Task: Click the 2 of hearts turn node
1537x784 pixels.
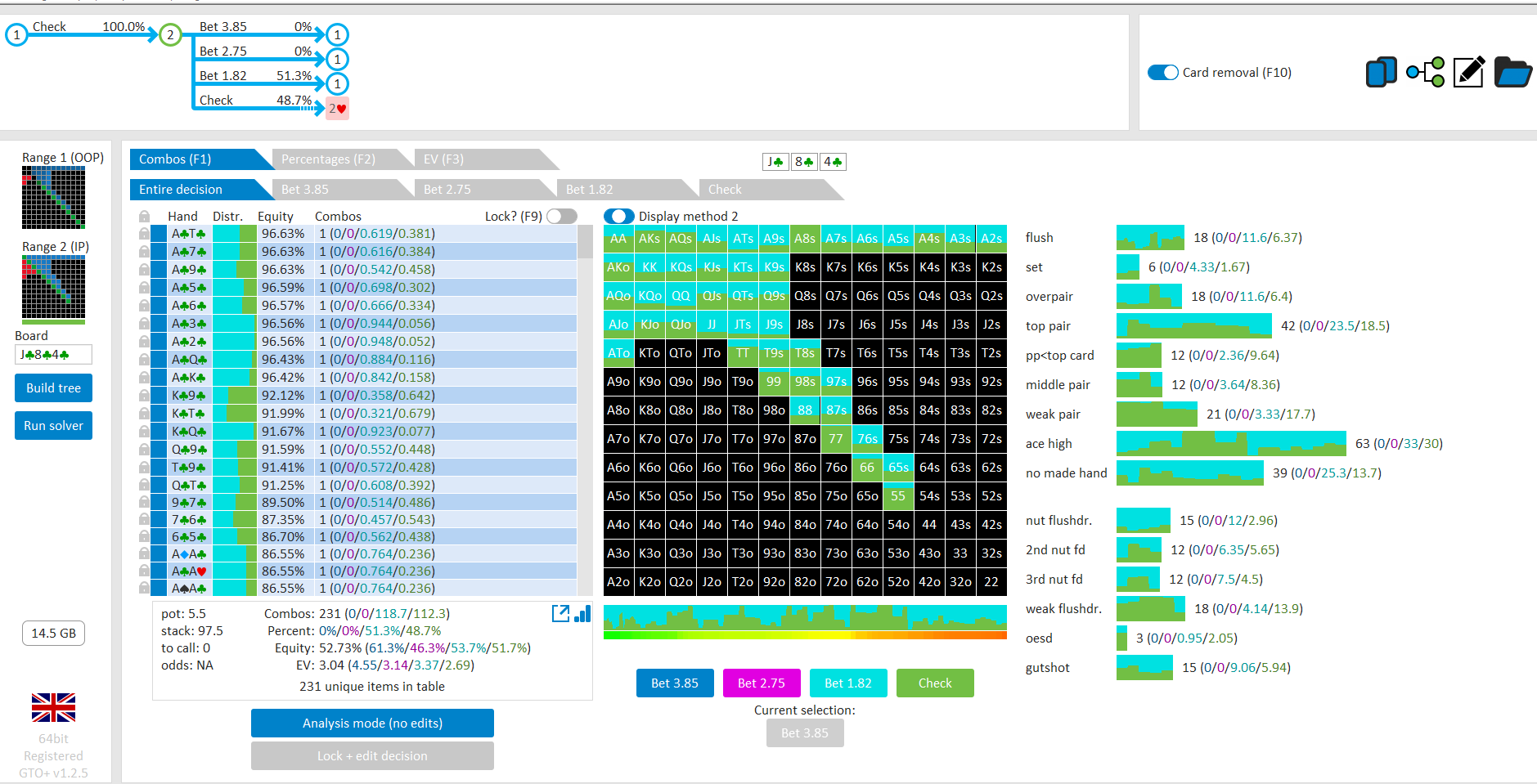Action: [337, 109]
